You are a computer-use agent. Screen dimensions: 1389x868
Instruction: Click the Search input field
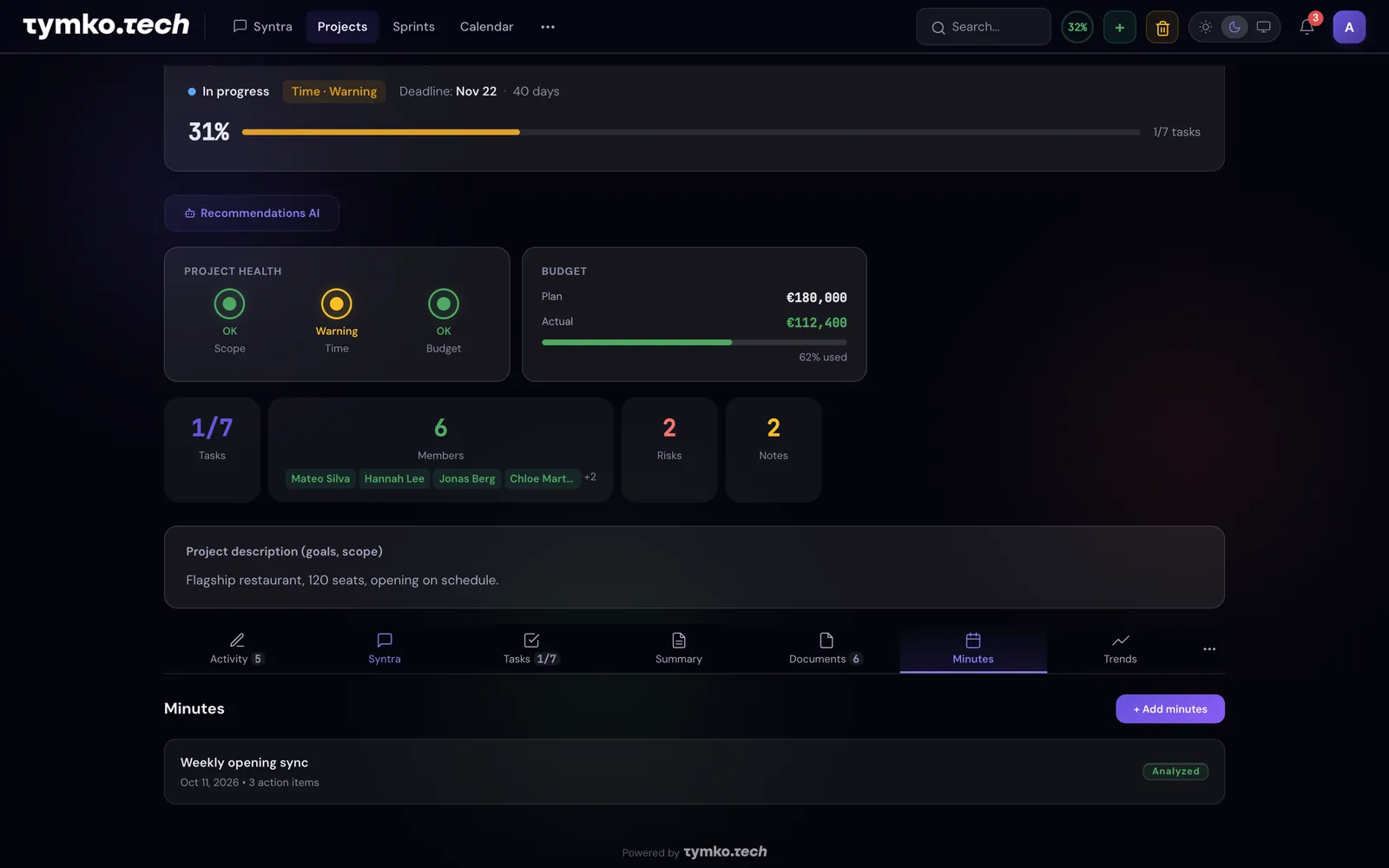984,27
